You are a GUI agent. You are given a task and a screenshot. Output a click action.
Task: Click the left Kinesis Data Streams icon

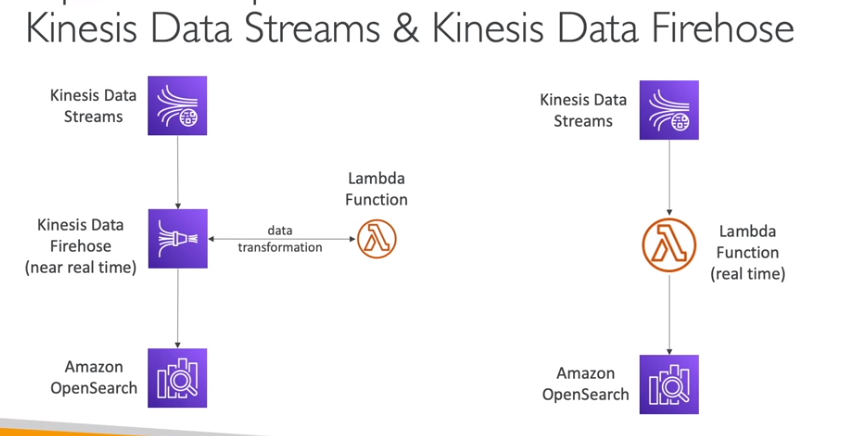[x=177, y=106]
